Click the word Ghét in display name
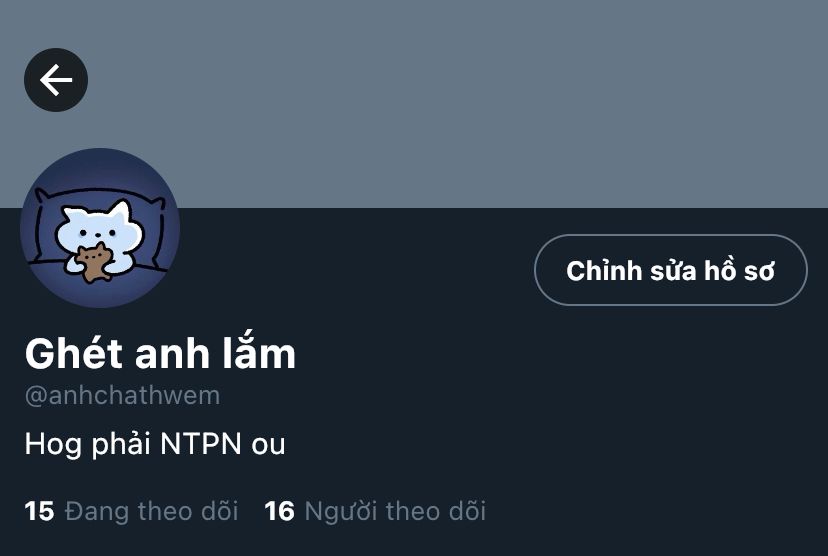The image size is (828, 556). coord(74,353)
